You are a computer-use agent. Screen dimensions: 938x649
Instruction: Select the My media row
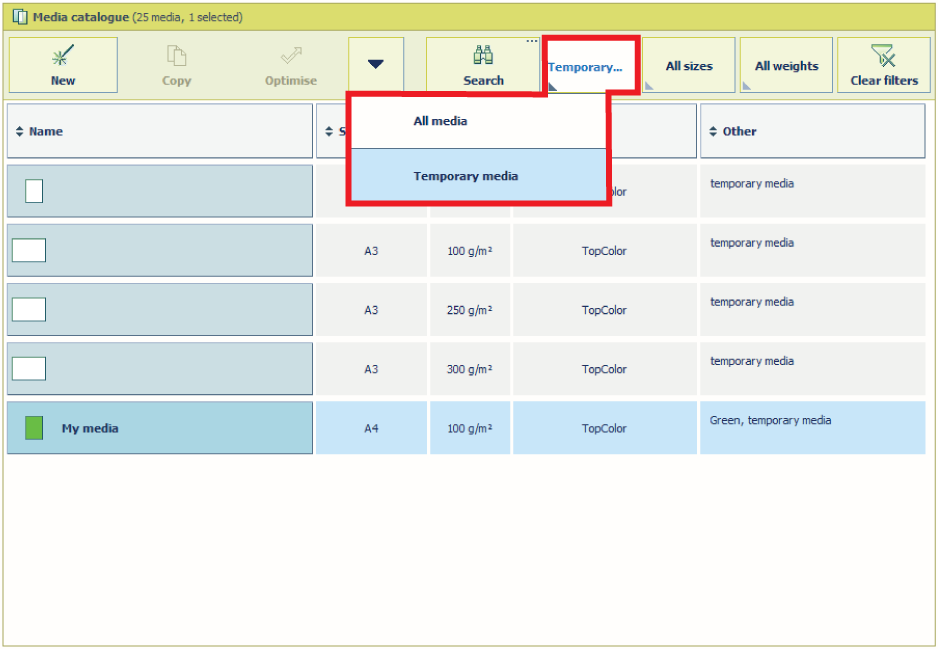tap(160, 428)
